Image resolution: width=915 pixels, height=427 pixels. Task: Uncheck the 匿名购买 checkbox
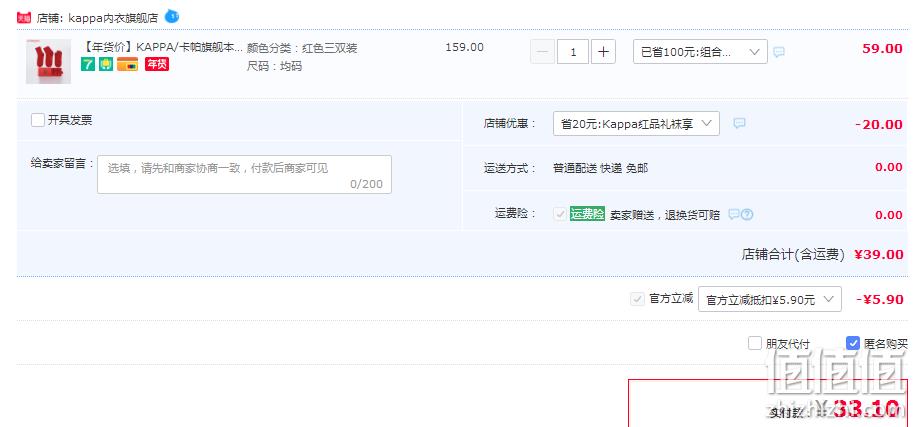tap(853, 343)
